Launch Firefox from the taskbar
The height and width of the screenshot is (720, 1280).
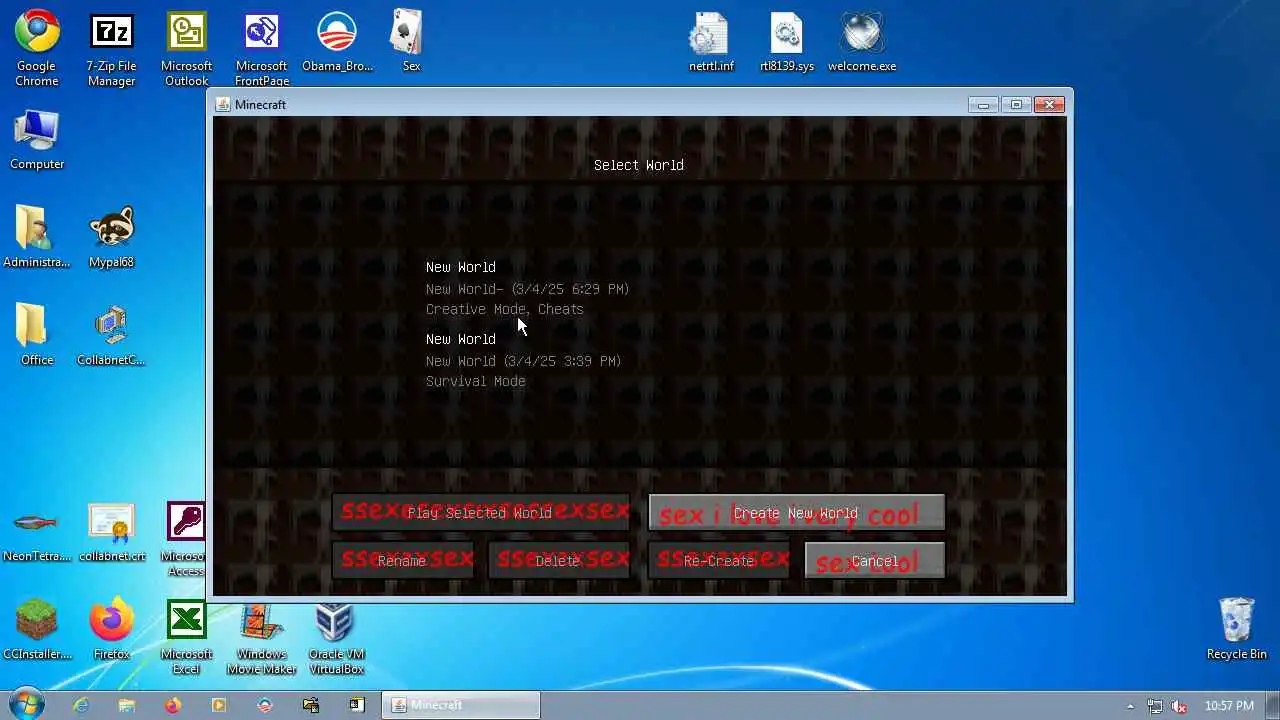[x=173, y=705]
